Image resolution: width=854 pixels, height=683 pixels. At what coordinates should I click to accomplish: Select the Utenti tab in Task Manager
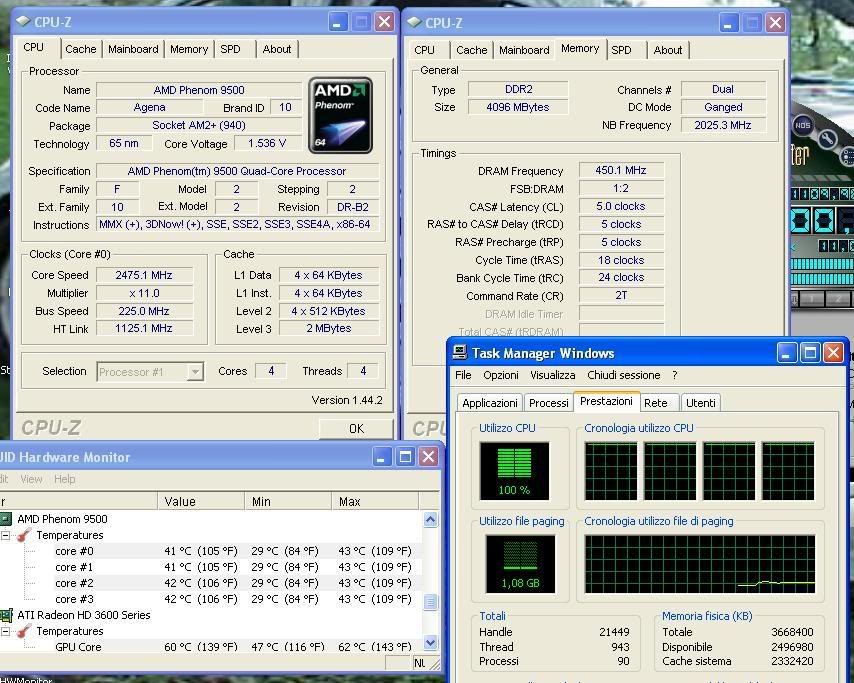click(x=701, y=403)
